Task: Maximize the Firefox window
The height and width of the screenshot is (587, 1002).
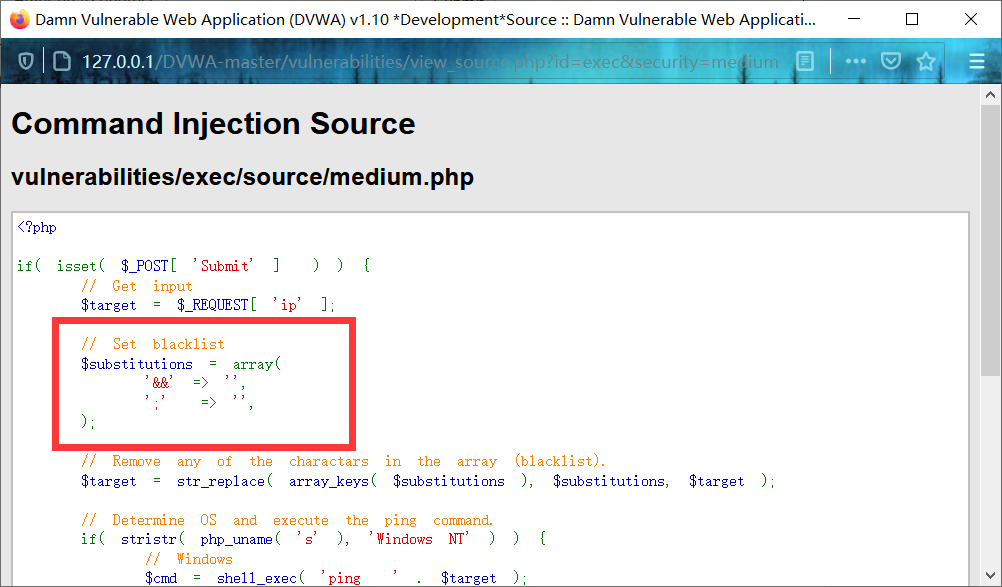Action: pyautogui.click(x=912, y=19)
